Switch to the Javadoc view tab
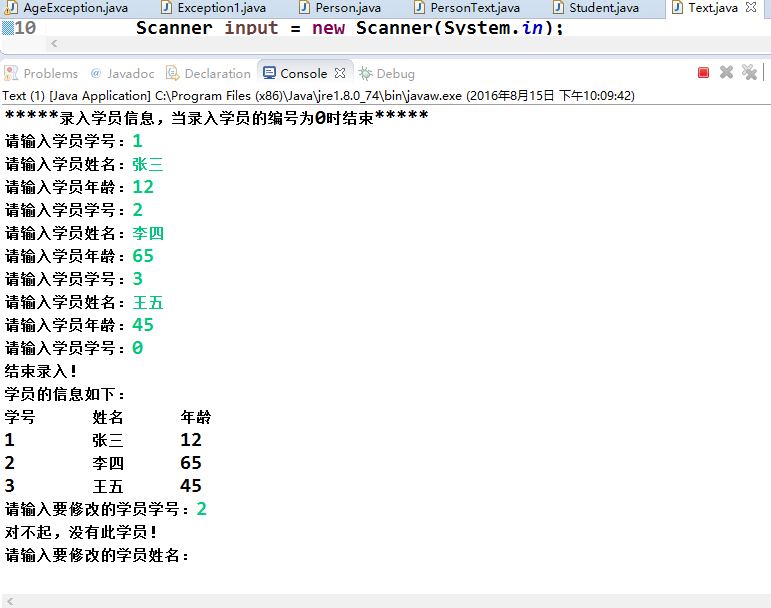This screenshot has height=608, width=771. tap(123, 74)
